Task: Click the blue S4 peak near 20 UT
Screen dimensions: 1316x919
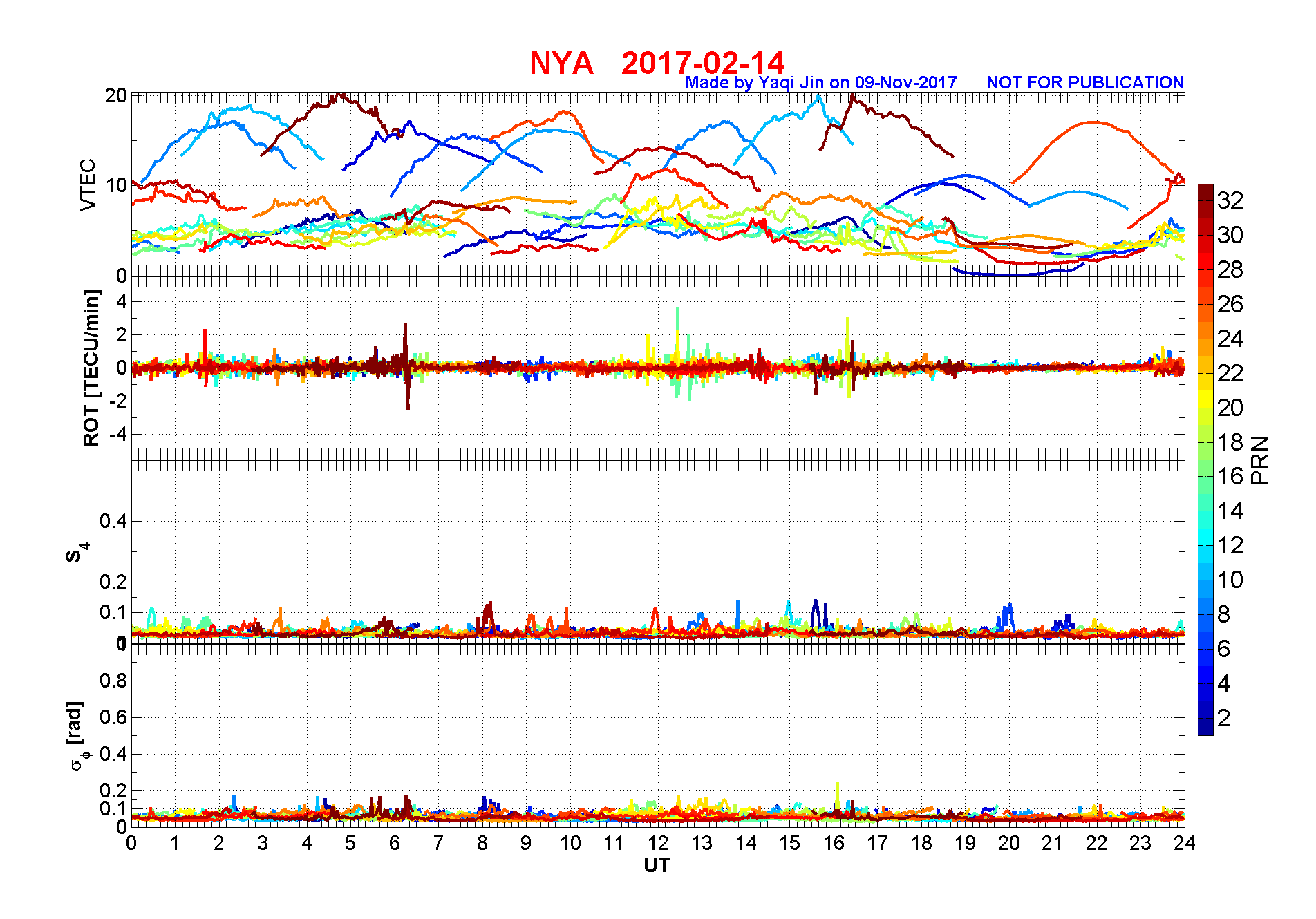Action: coord(1007,616)
